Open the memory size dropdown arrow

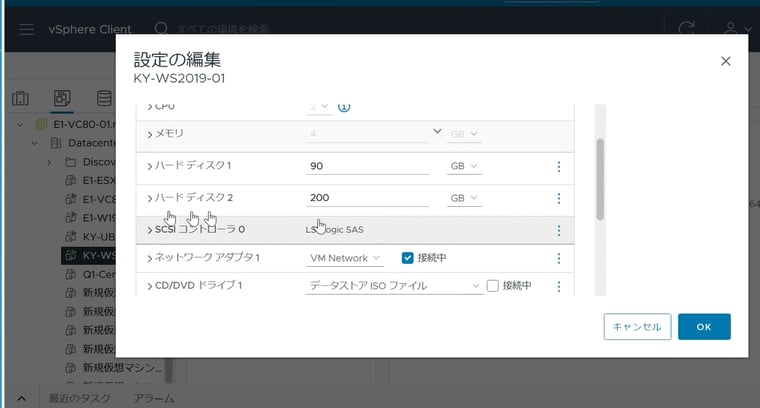point(437,131)
